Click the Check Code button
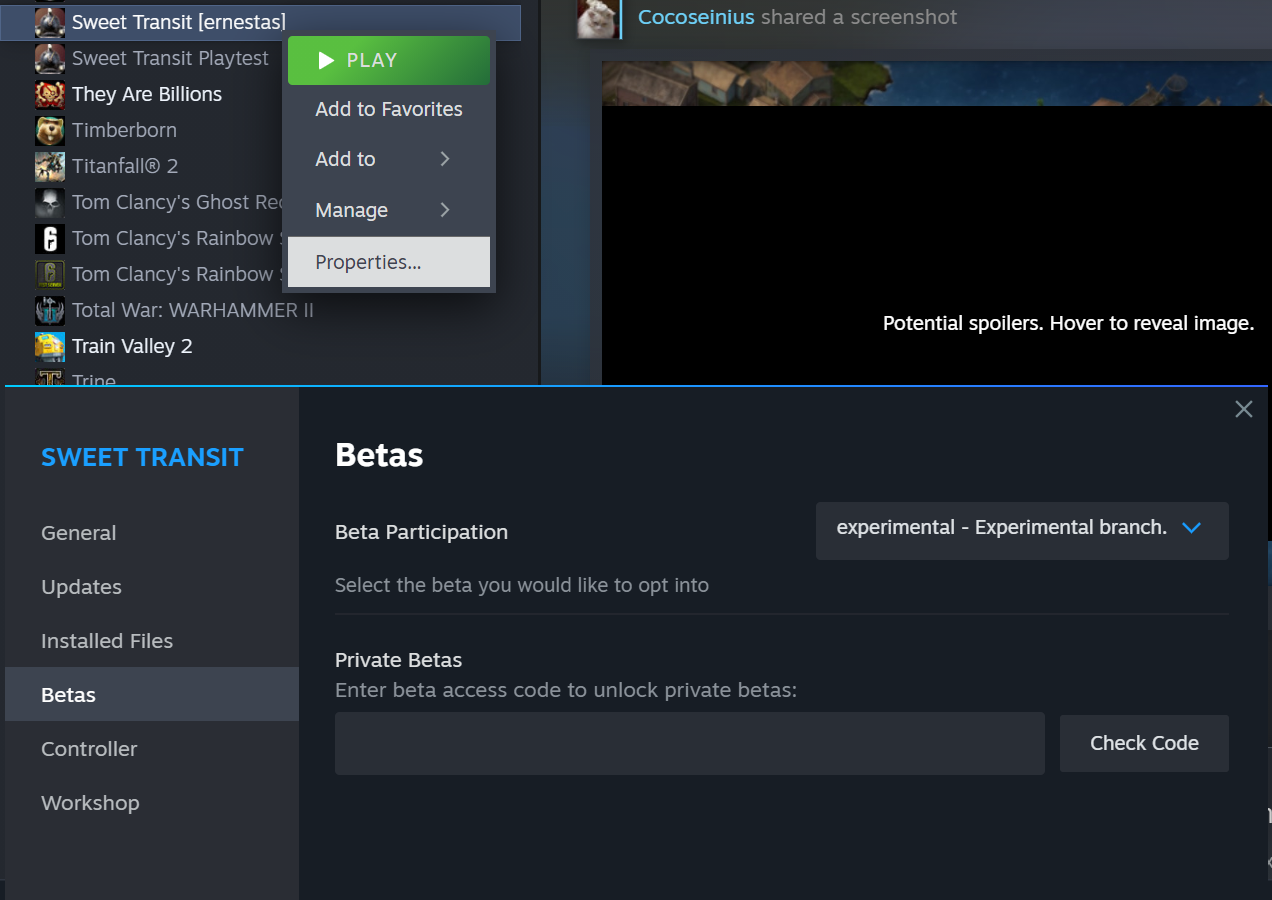Image resolution: width=1272 pixels, height=900 pixels. pyautogui.click(x=1144, y=743)
